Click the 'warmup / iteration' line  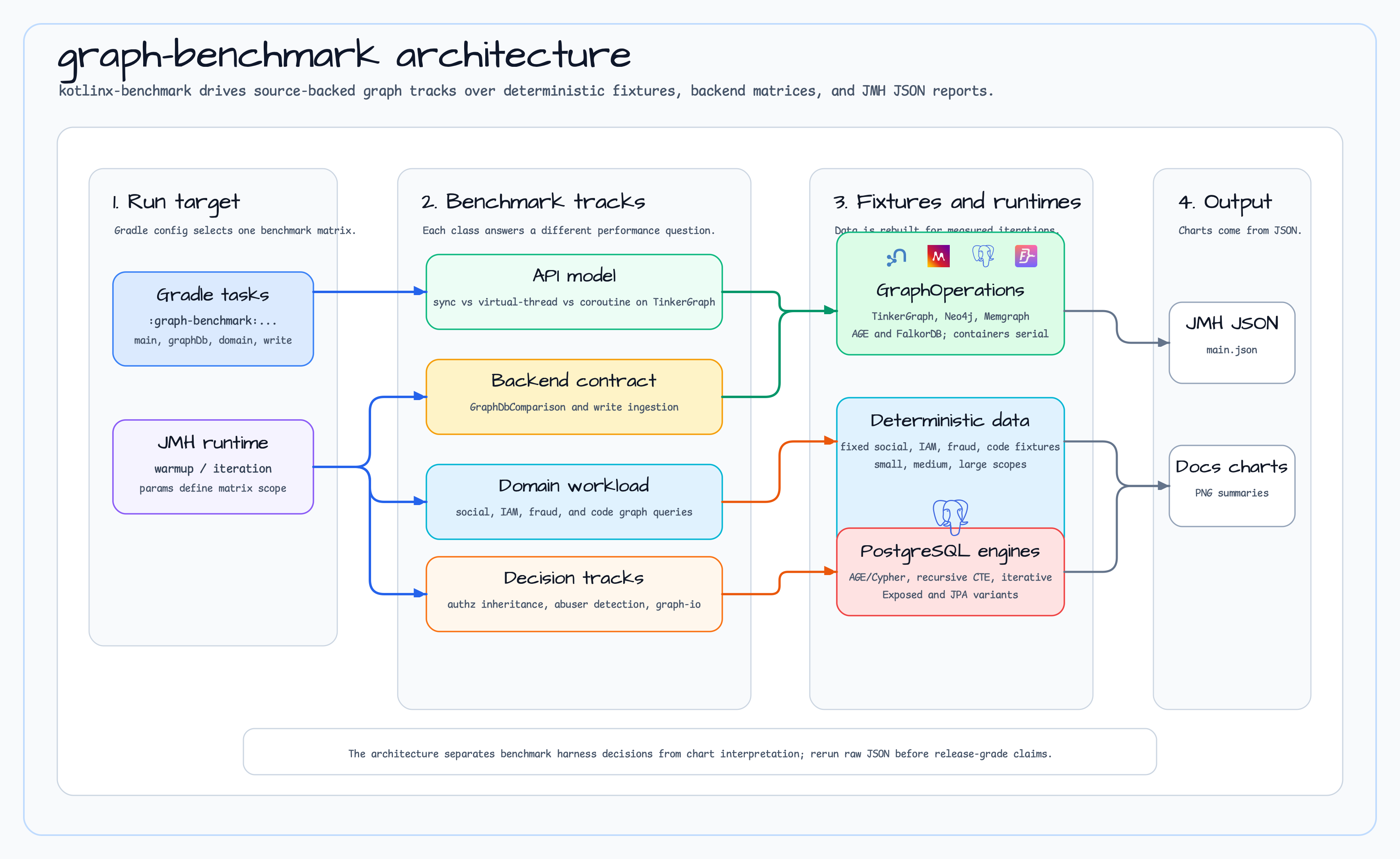click(212, 469)
